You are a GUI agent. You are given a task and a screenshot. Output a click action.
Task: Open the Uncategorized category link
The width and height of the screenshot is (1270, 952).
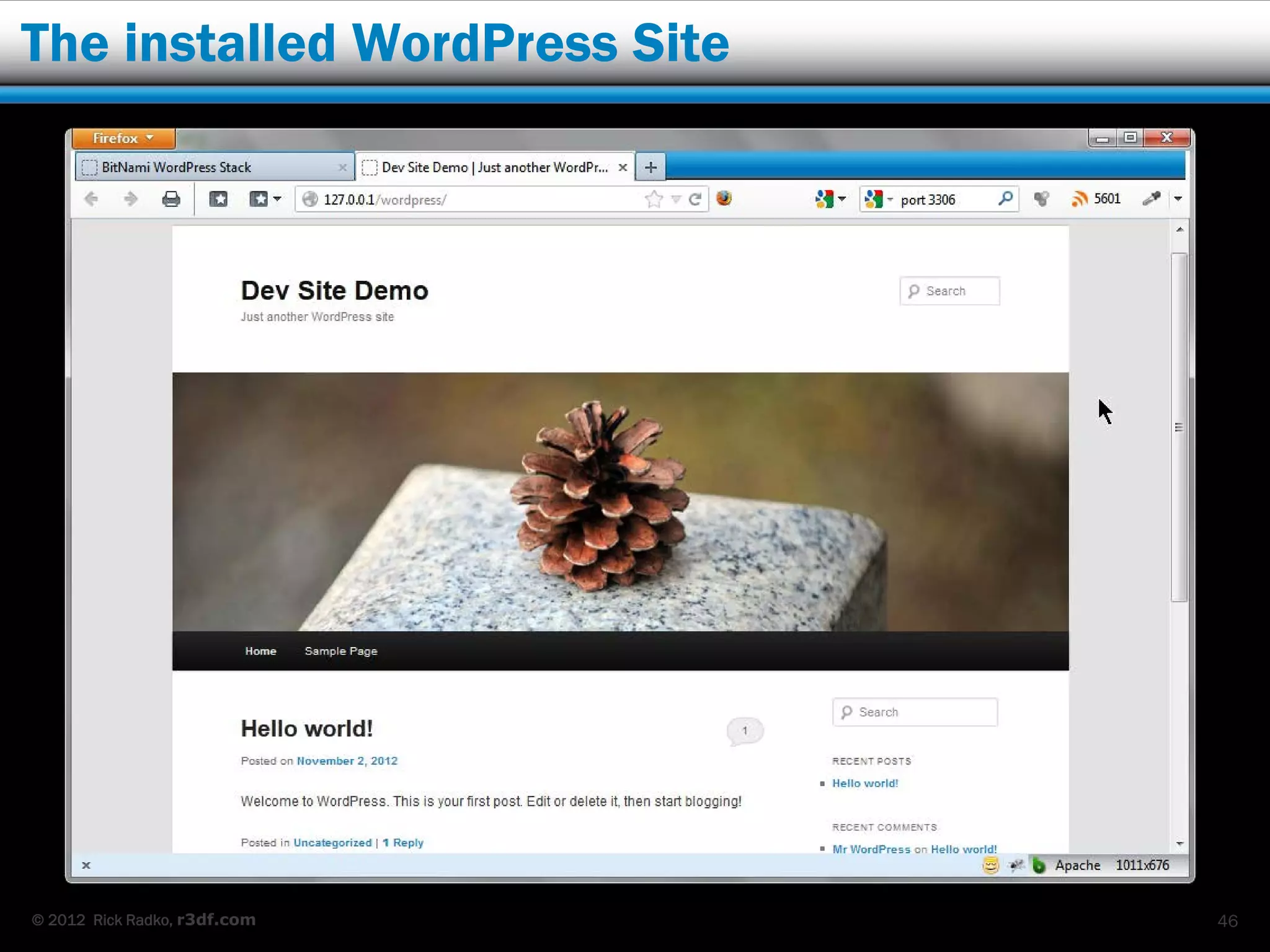[332, 842]
